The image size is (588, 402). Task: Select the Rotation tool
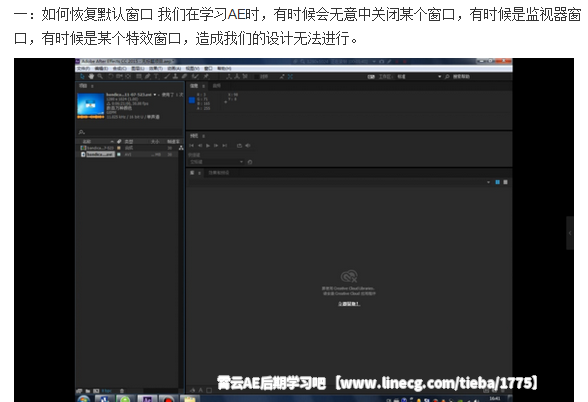111,76
